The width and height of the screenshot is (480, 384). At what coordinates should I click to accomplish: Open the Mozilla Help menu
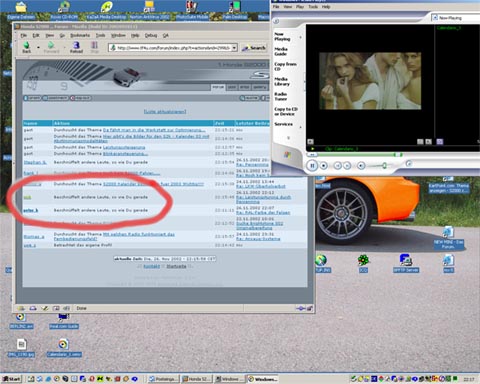135,35
